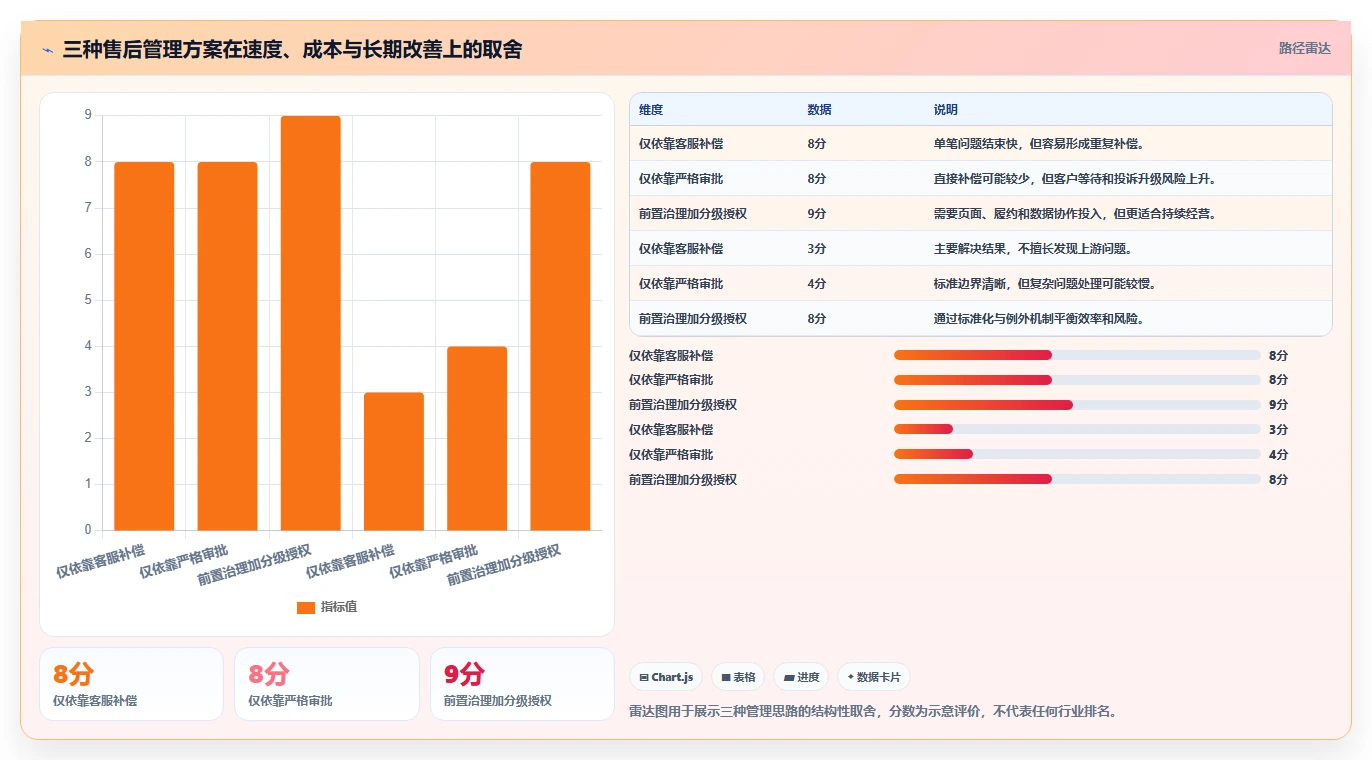Click the 进度 chip
Viewport: 1372px width, 760px height.
pyautogui.click(x=801, y=677)
